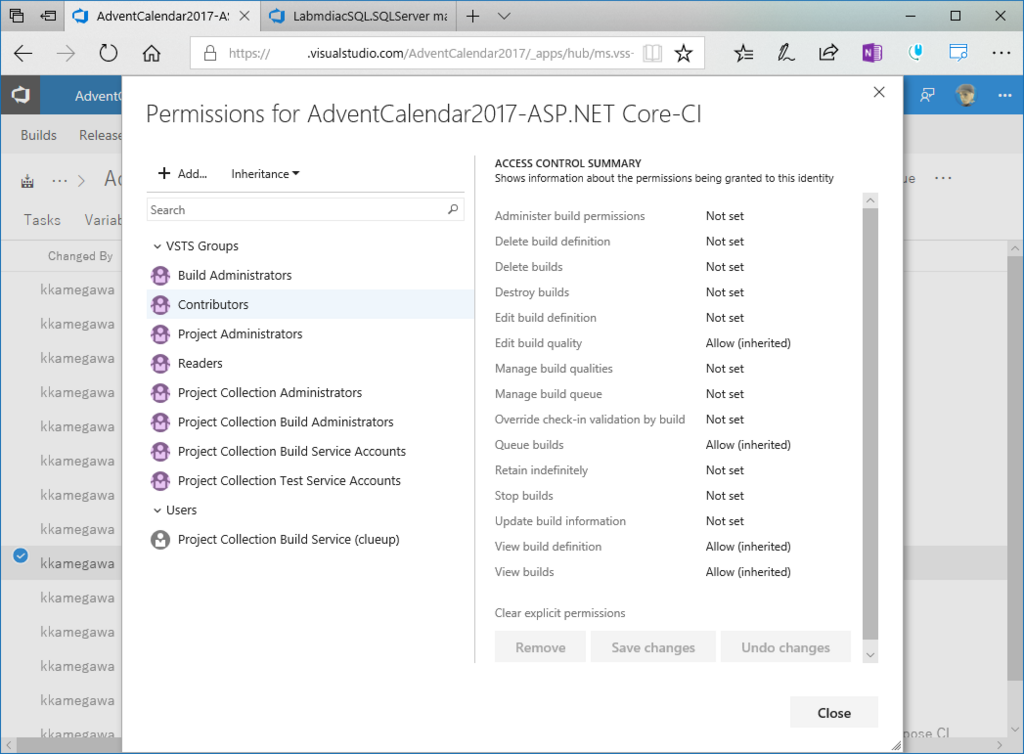
Task: Click the breadcrumb ellipsis in the background page
Action: (x=59, y=181)
